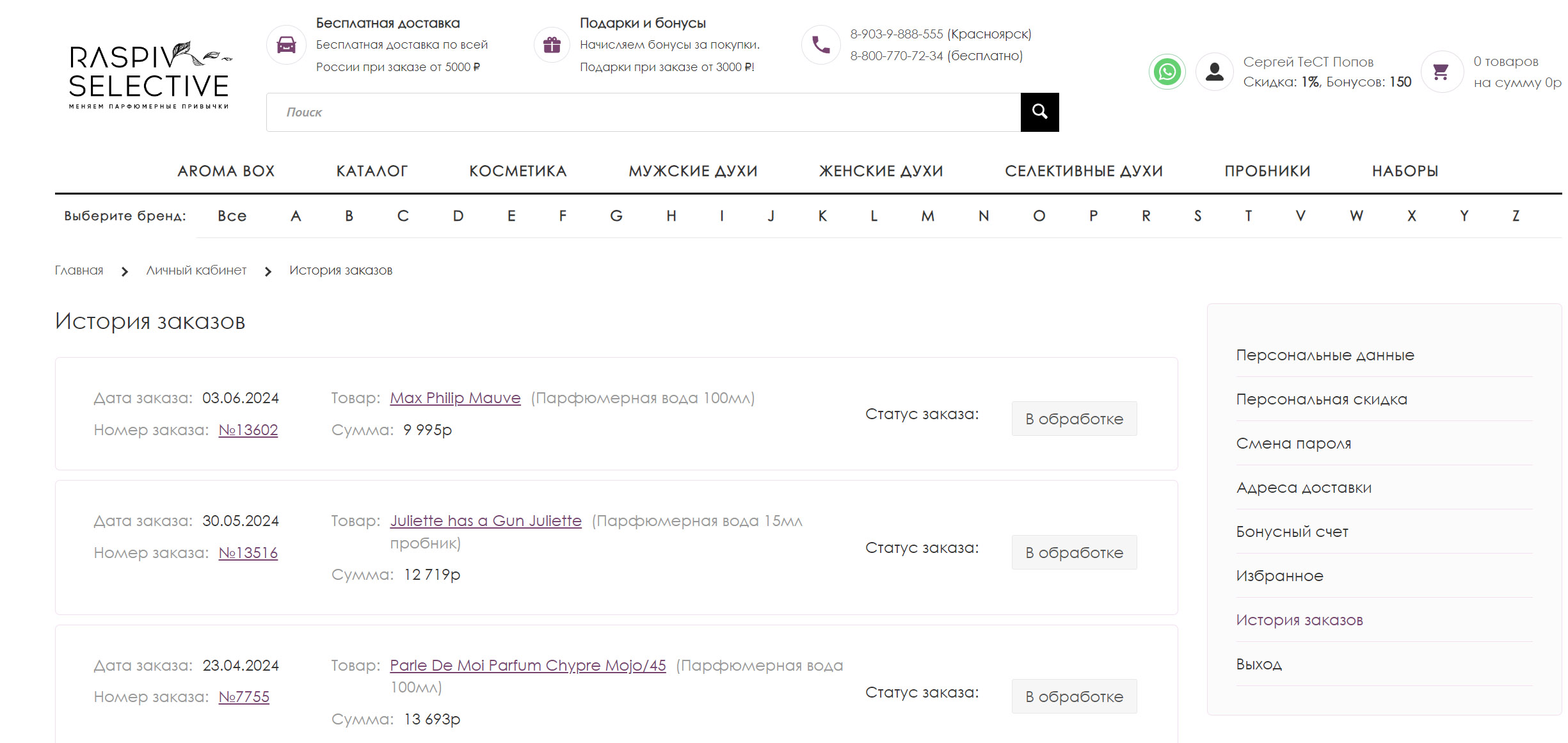The image size is (1568, 743).
Task: Filter brands by letter A
Action: 296,216
